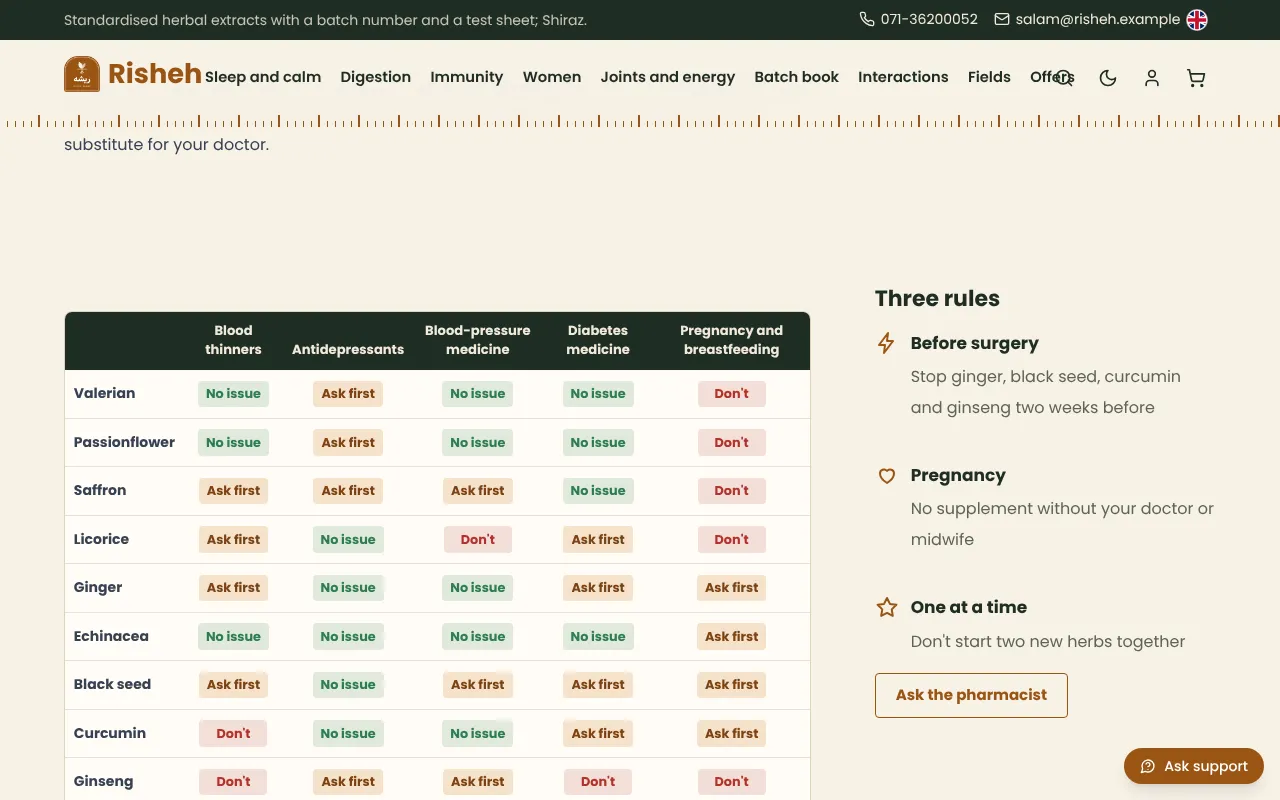This screenshot has height=800, width=1280.
Task: Click the salam@risheh.example email link
Action: pyautogui.click(x=1097, y=19)
